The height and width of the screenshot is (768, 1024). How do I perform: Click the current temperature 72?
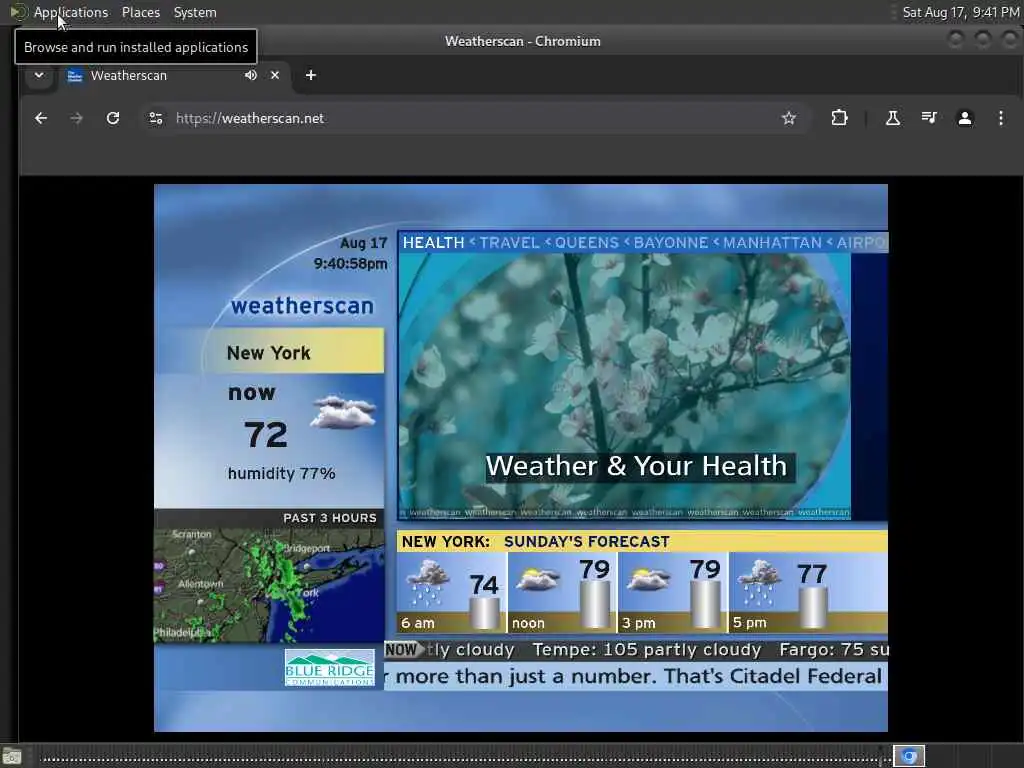click(x=266, y=435)
